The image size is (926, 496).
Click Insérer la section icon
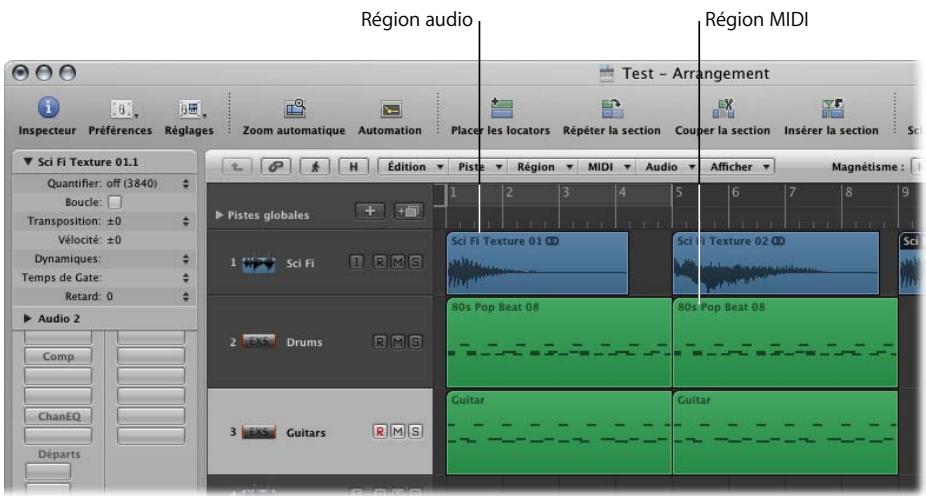(832, 109)
